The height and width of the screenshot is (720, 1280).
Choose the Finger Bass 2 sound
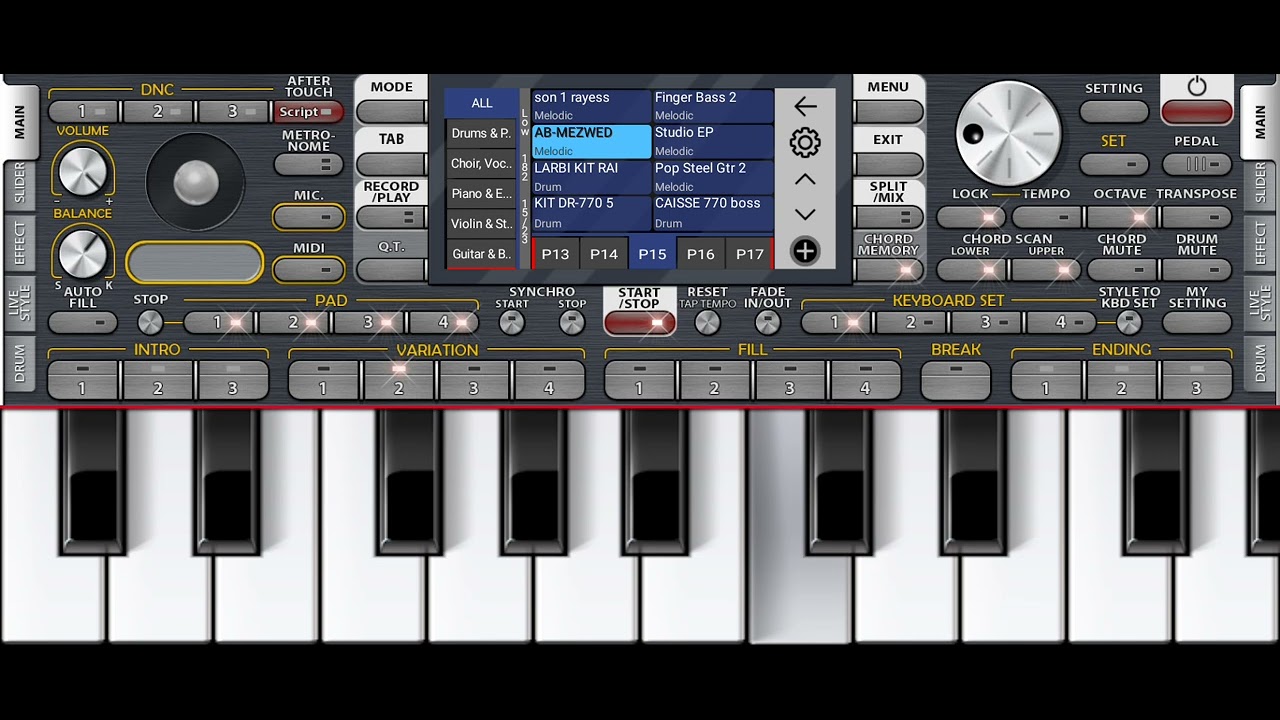(713, 106)
